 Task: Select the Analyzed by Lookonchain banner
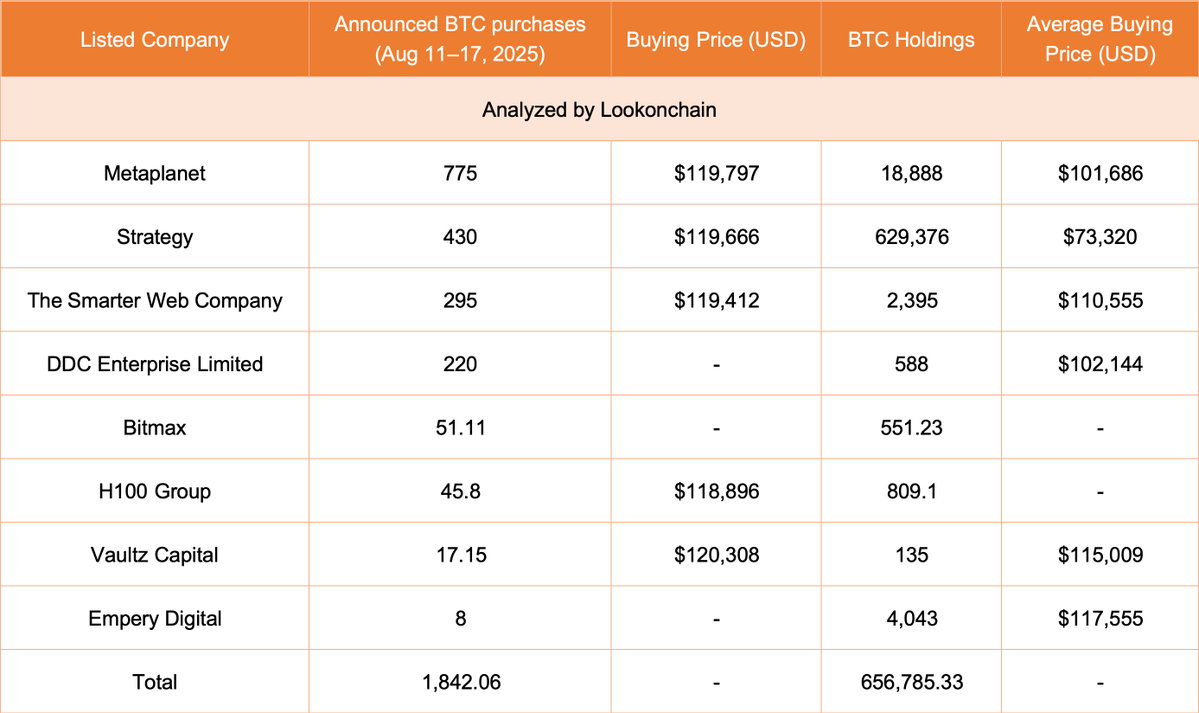click(600, 109)
